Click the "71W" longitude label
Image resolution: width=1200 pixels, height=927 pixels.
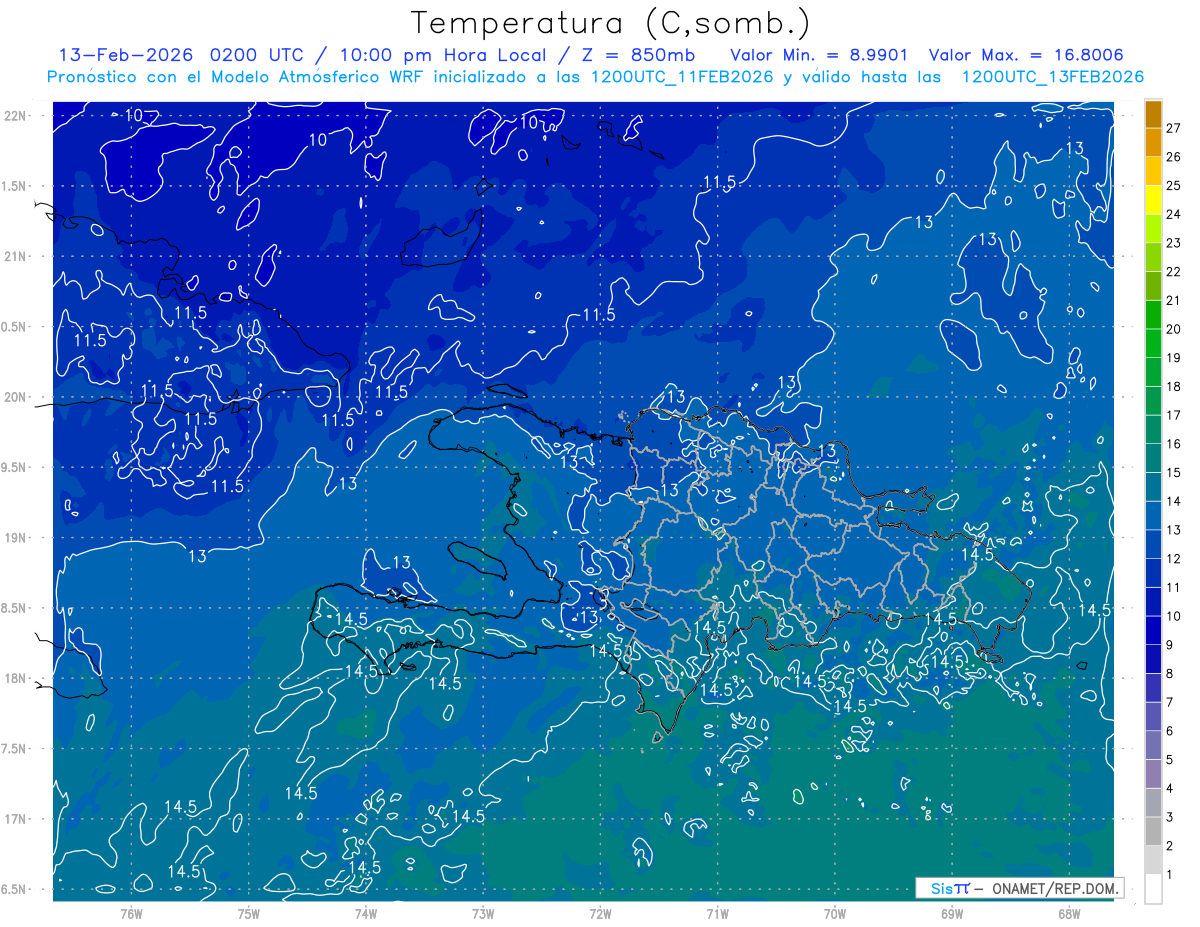pyautogui.click(x=717, y=914)
